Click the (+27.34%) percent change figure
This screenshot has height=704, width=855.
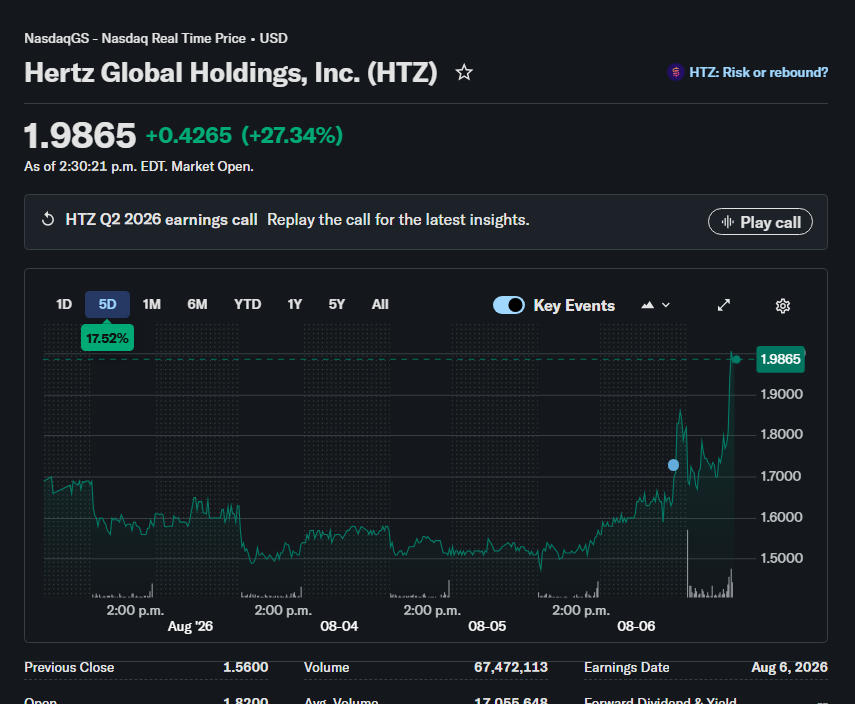pyautogui.click(x=292, y=136)
